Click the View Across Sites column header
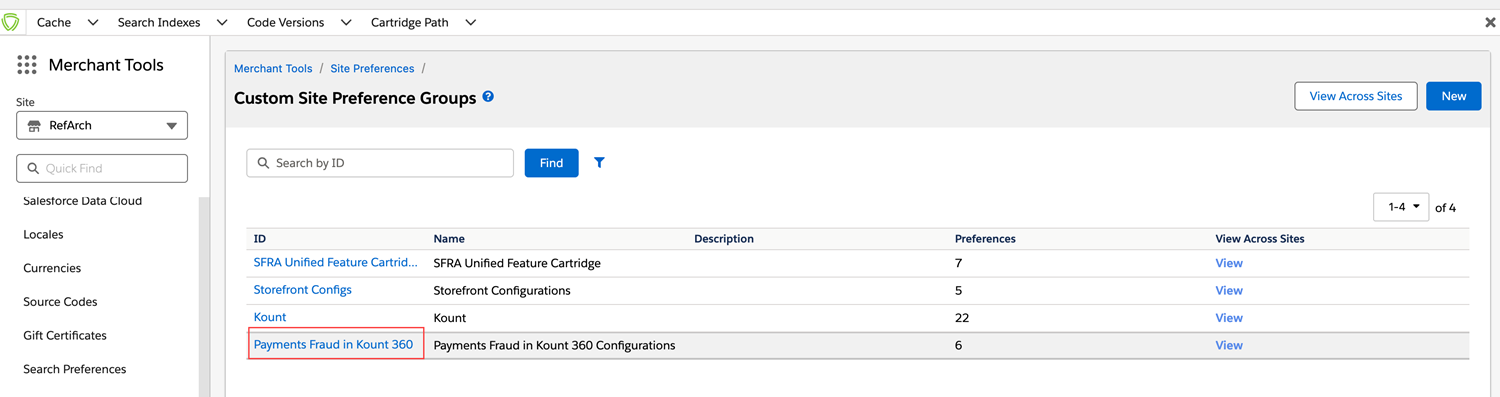The height and width of the screenshot is (397, 1500). tap(1260, 239)
